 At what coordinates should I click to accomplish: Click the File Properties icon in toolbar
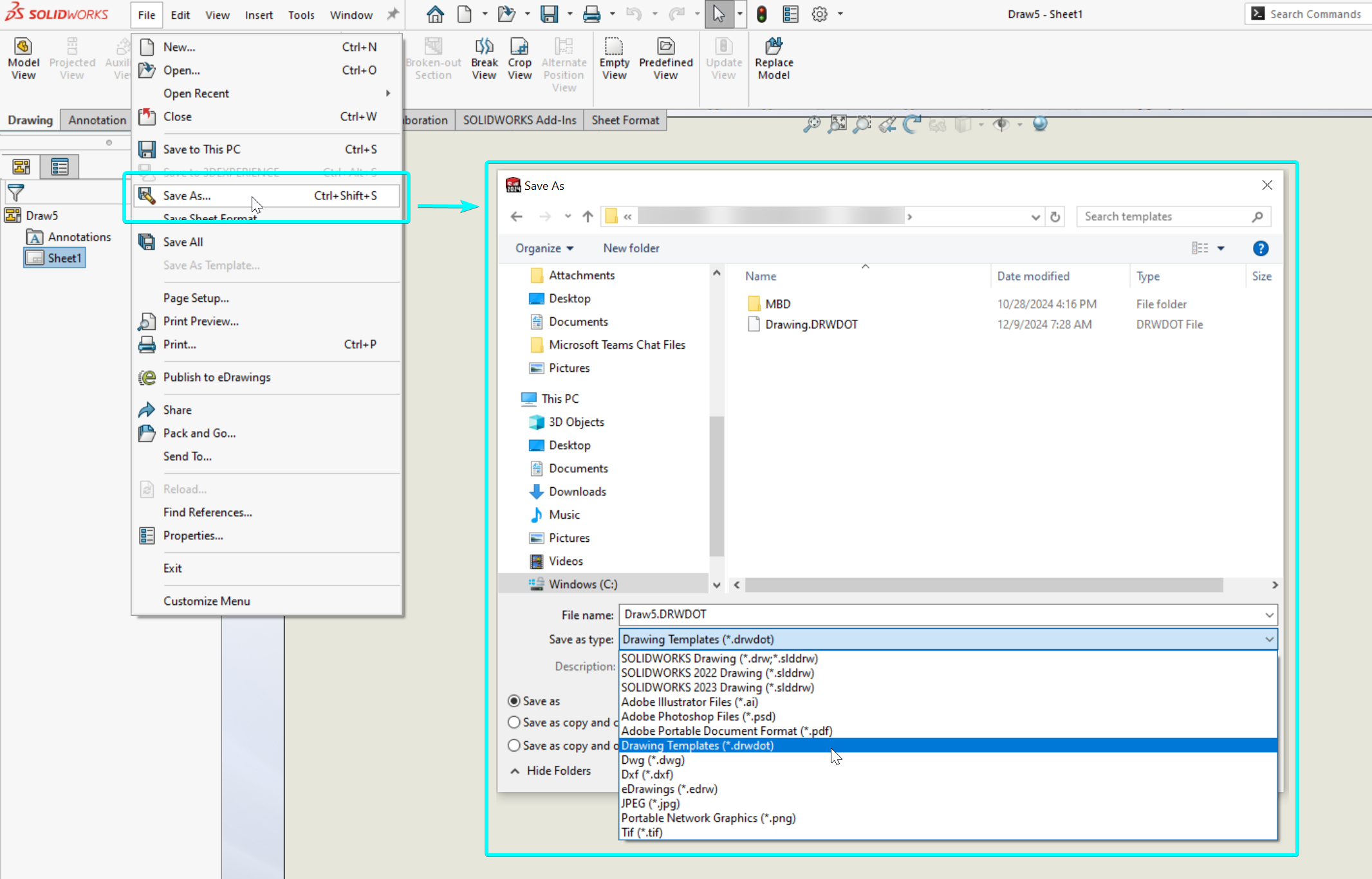791,14
